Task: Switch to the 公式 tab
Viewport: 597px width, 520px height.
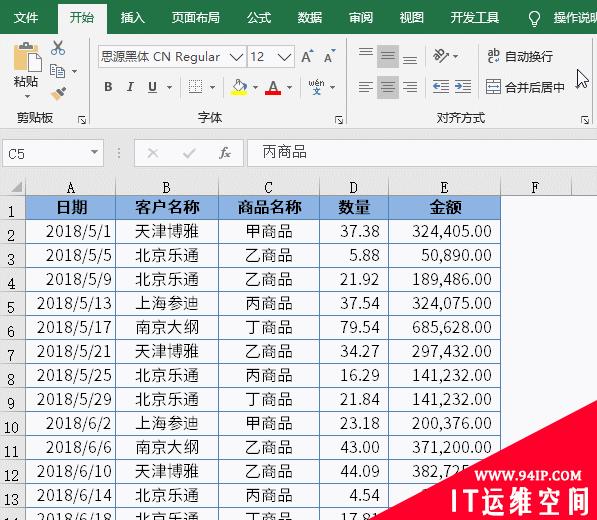Action: coord(259,18)
